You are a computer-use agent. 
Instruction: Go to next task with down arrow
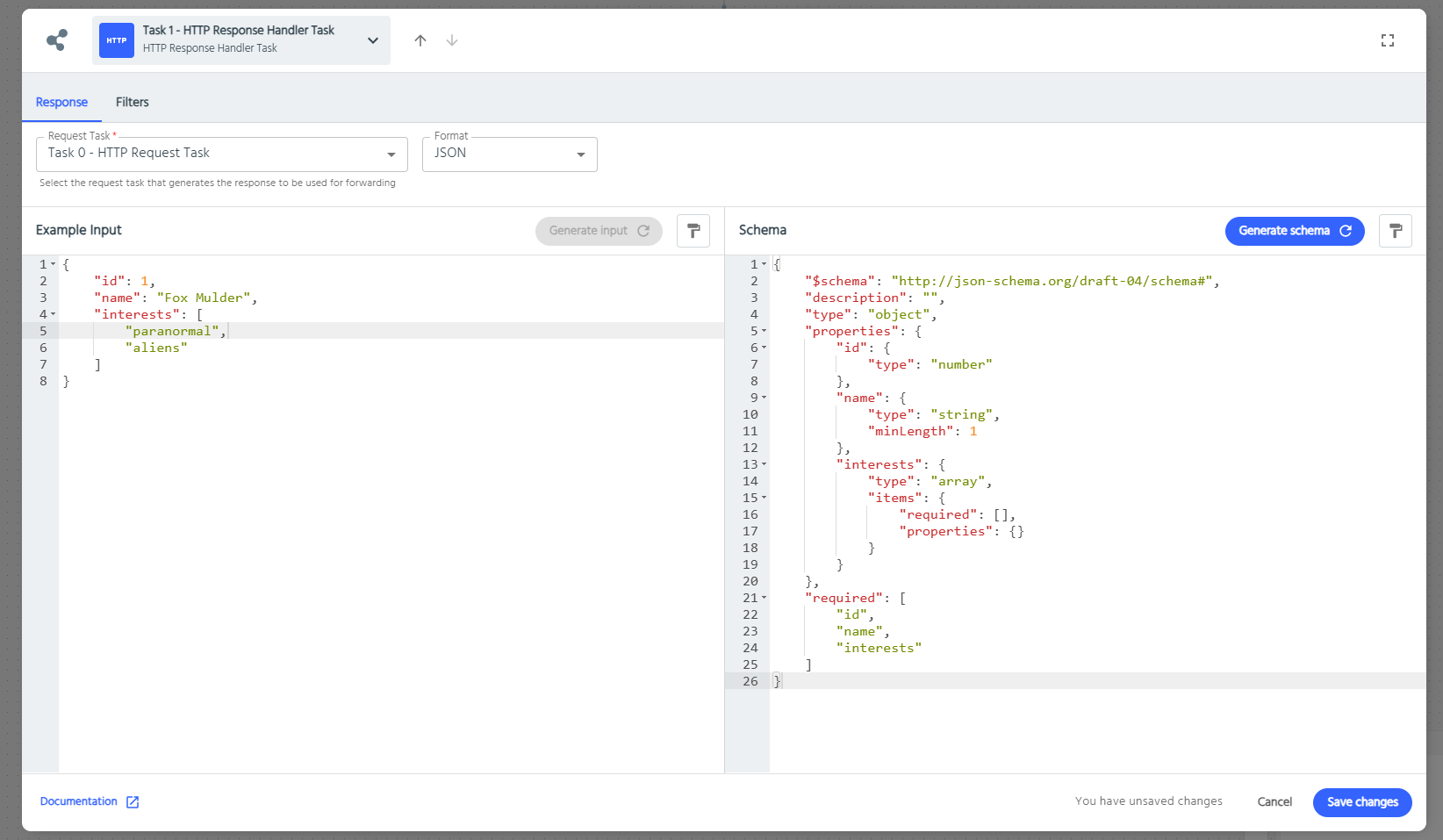(x=452, y=40)
